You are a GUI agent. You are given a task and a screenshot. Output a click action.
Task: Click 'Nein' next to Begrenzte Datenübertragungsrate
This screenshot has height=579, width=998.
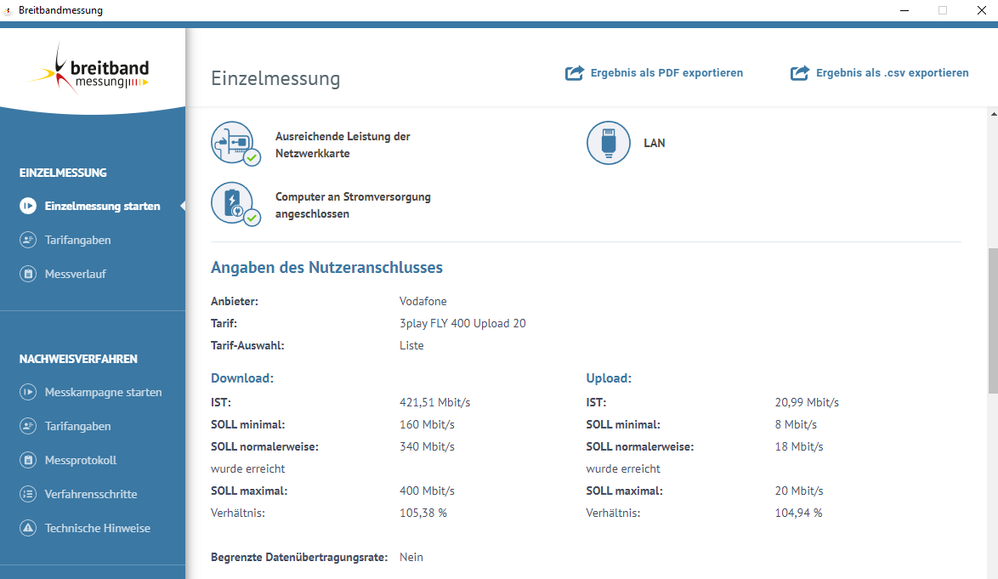[x=411, y=557]
